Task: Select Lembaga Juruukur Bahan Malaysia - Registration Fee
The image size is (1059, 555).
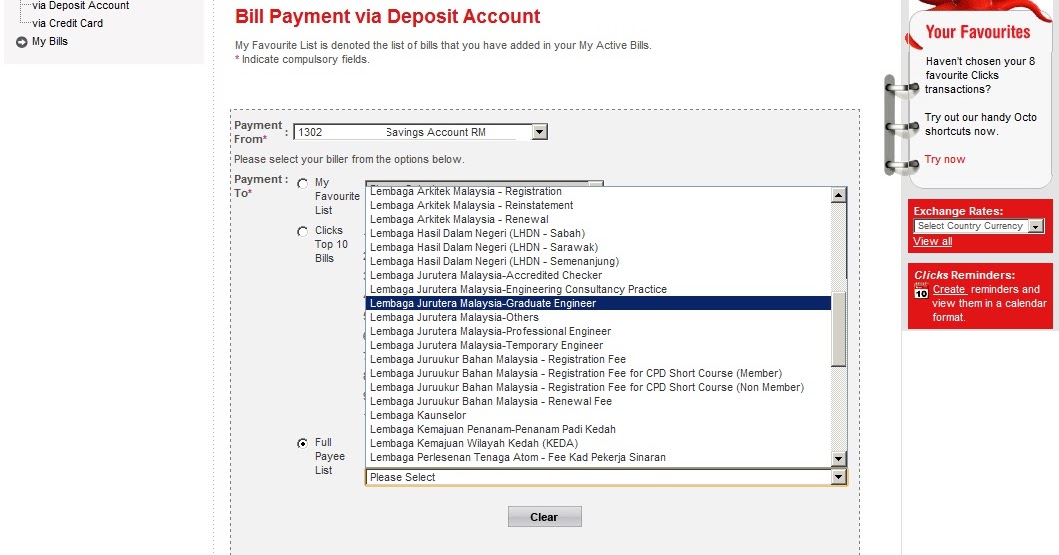Action: [598, 359]
